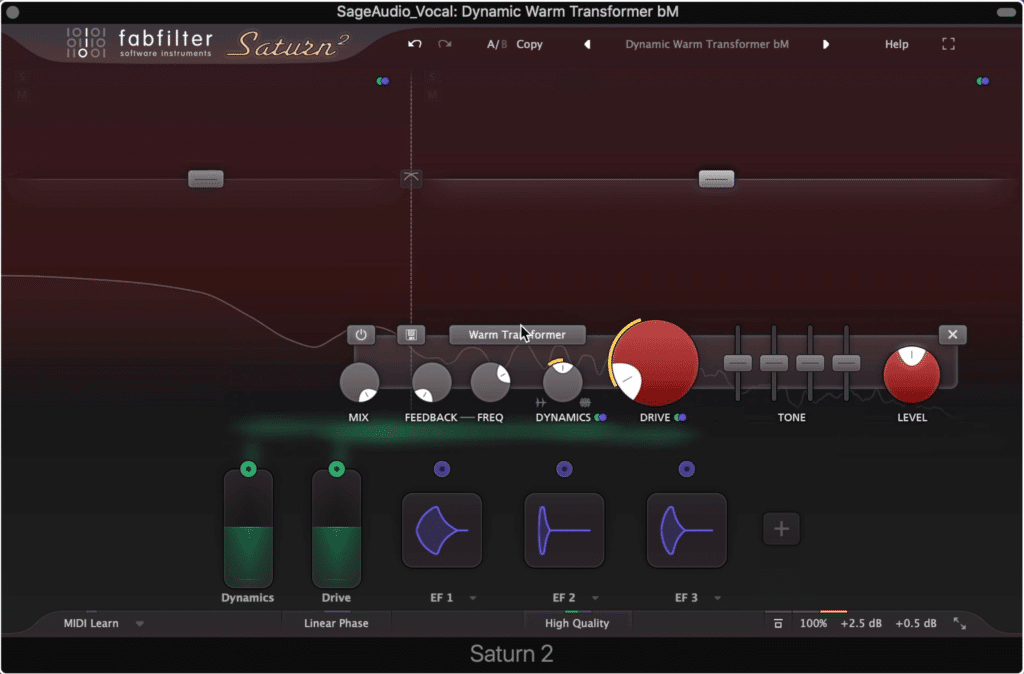Save the band style preset

pyautogui.click(x=411, y=335)
